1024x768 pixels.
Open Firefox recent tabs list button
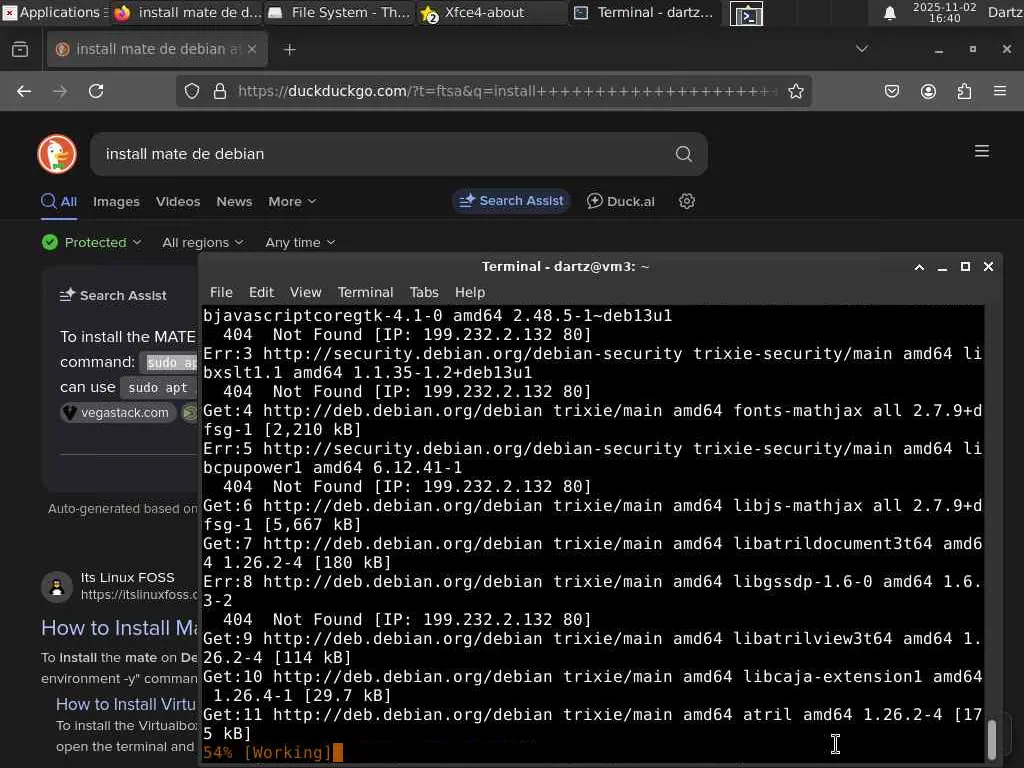[x=20, y=49]
